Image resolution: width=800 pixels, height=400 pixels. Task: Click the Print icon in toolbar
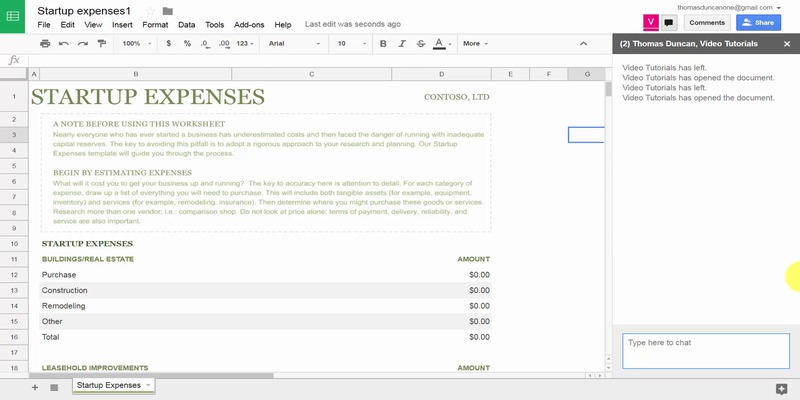[45, 44]
